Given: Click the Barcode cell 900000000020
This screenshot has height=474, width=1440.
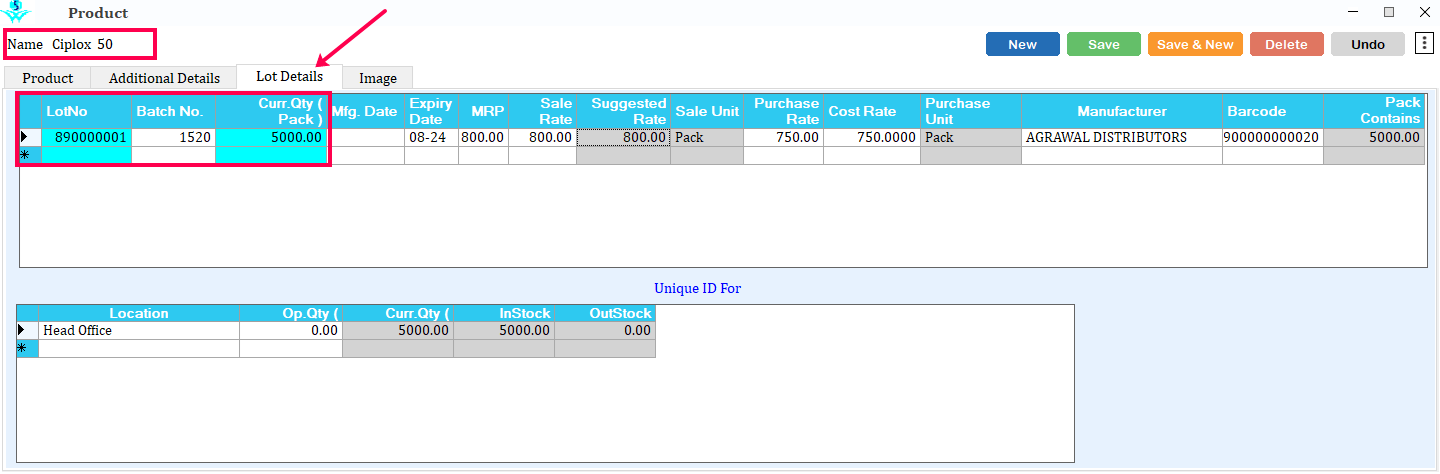Looking at the screenshot, I should point(1273,137).
